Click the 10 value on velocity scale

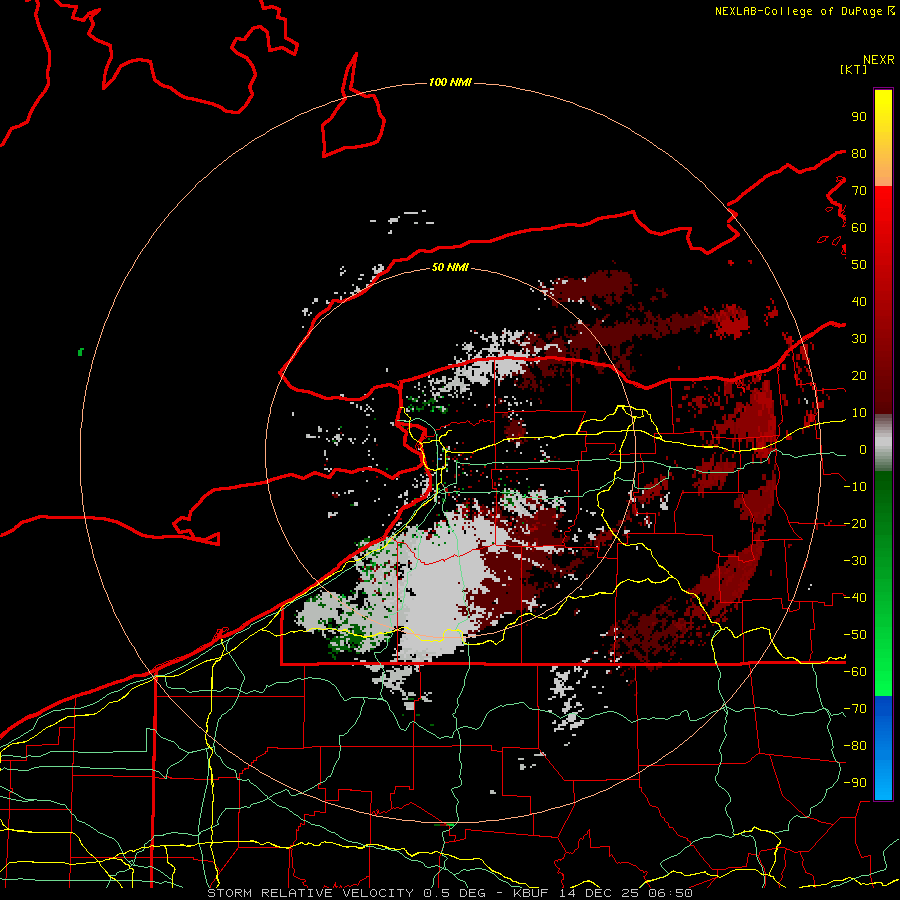(859, 413)
